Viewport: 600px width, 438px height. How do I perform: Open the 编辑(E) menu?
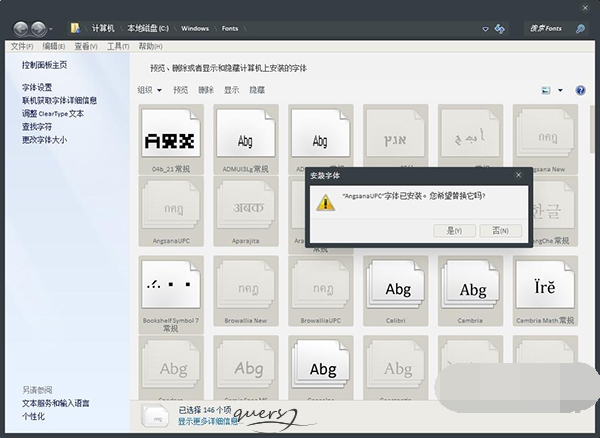54,46
